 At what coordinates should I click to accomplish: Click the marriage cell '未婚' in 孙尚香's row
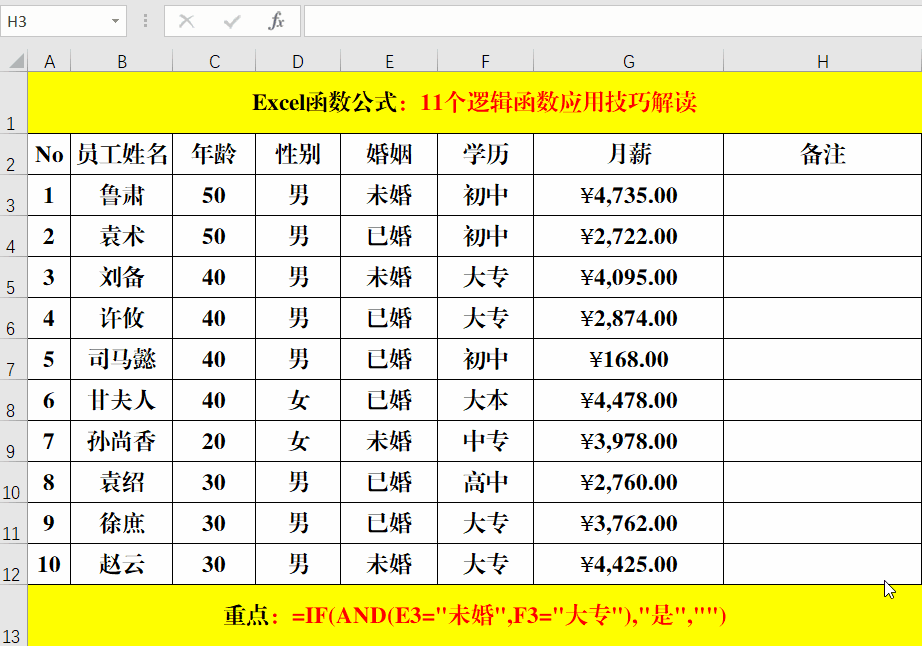389,441
